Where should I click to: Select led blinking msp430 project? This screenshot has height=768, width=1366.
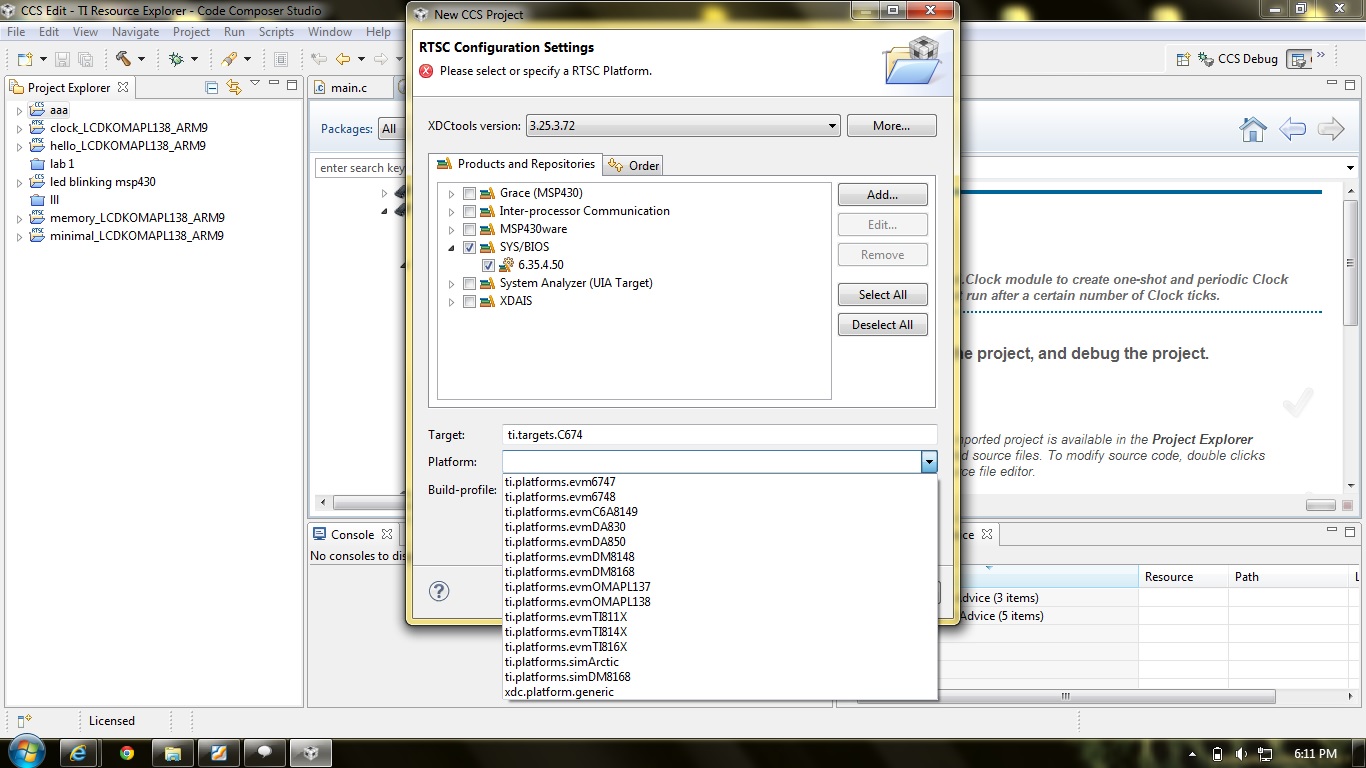(x=103, y=182)
